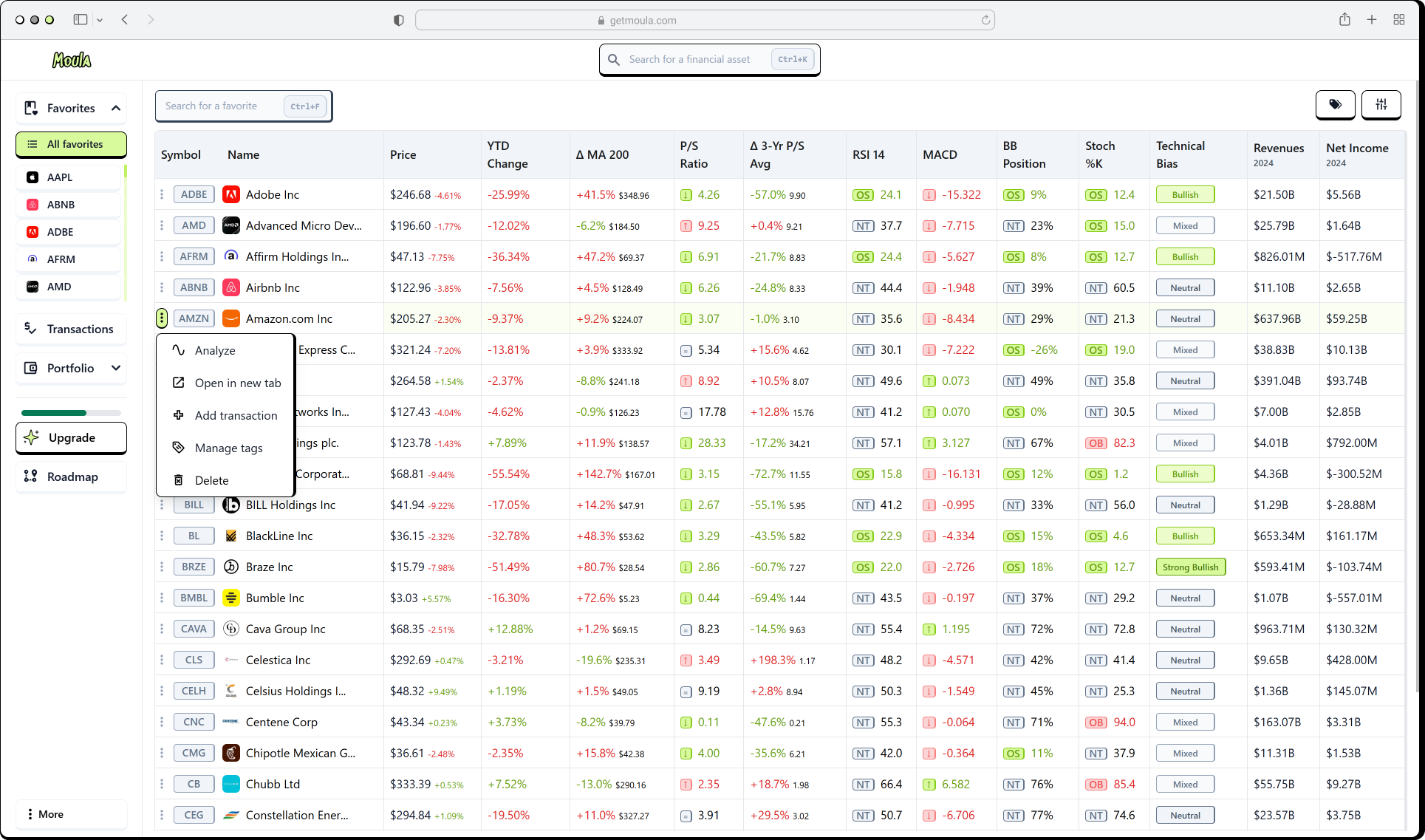Click the Bumble Inc logo
This screenshot has width=1425, height=840.
pos(231,598)
